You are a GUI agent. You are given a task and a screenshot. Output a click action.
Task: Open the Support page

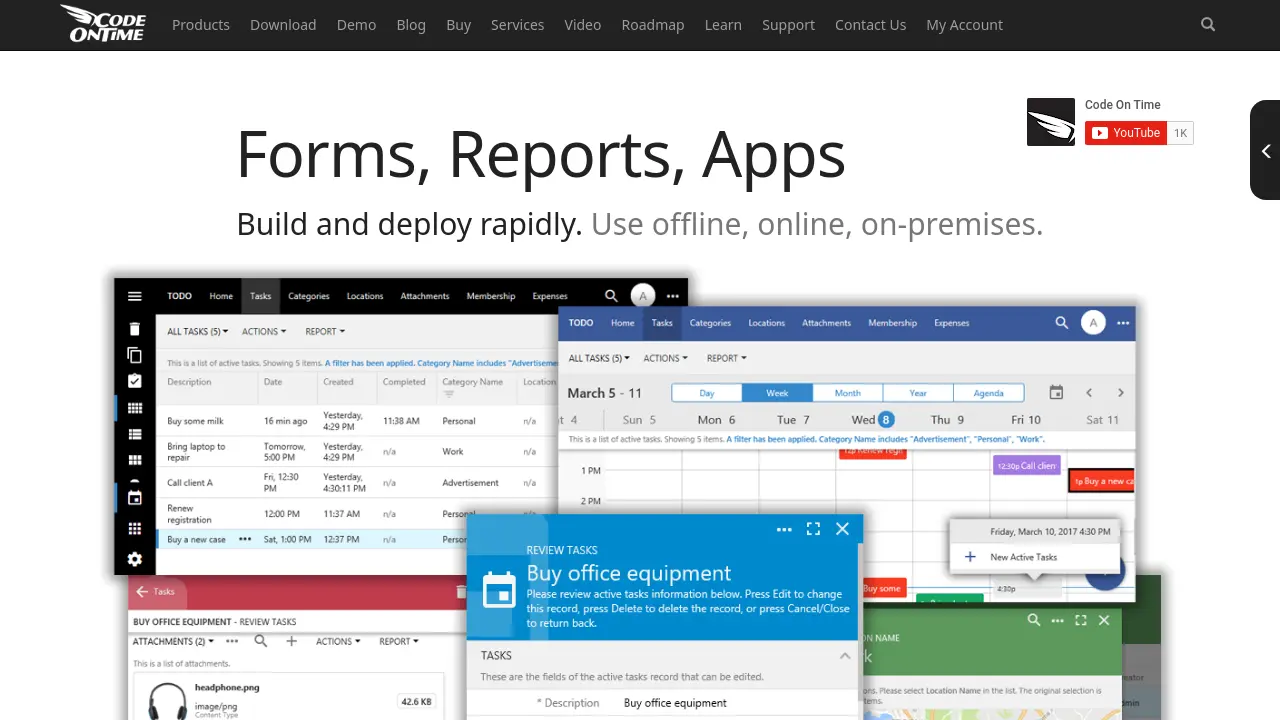tap(788, 25)
